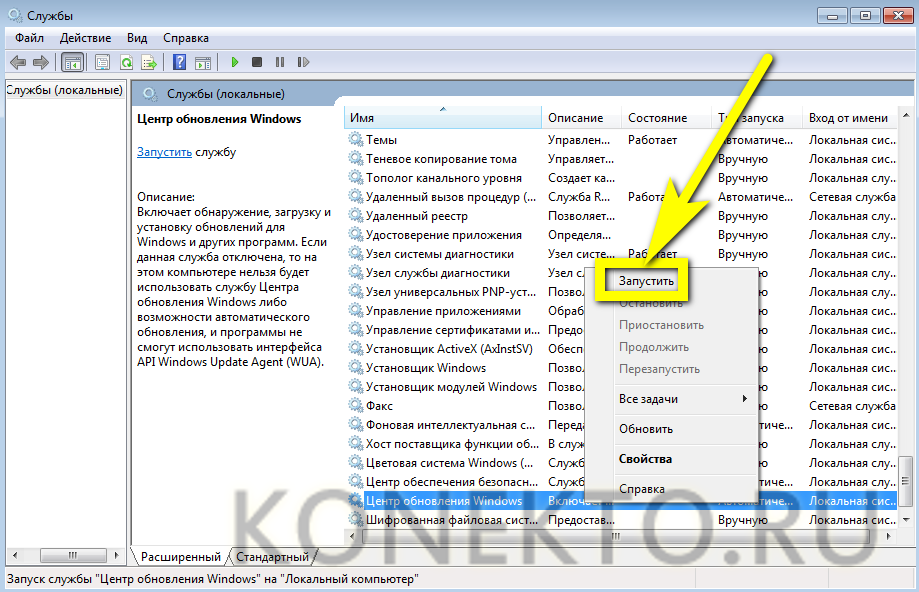Select the Узел универсальных PNP-устройств service
Screen dimensions: 919x592
[451, 292]
